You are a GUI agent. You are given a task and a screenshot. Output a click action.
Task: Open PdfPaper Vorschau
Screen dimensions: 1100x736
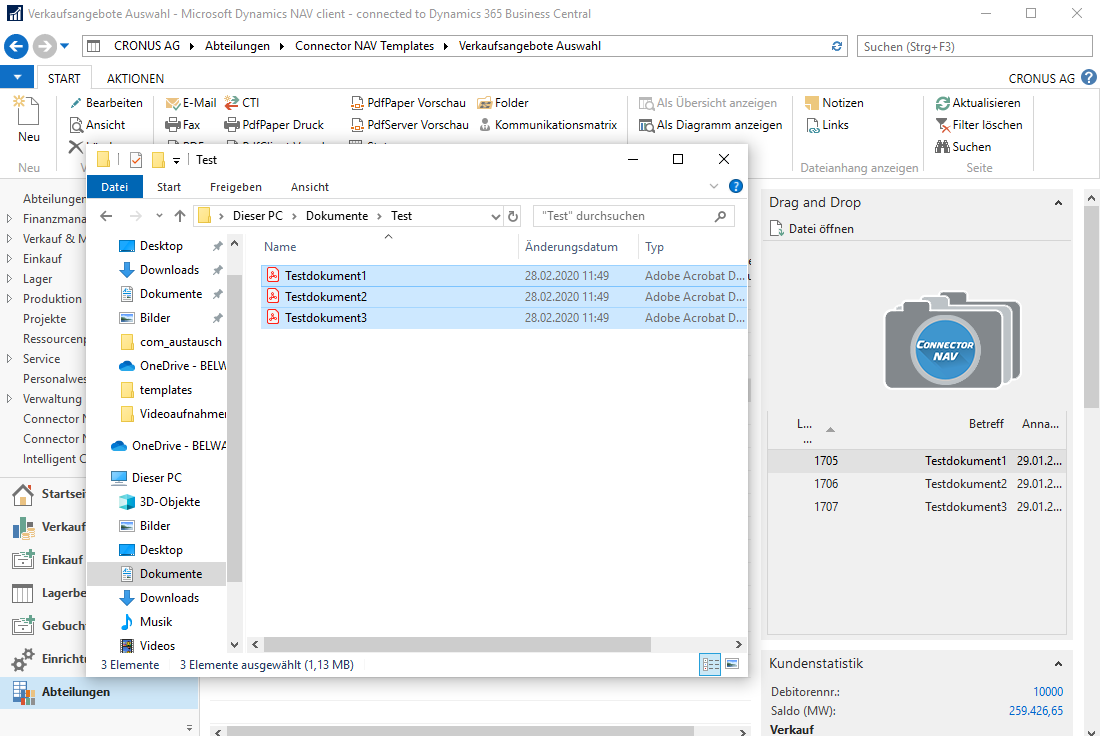click(408, 103)
